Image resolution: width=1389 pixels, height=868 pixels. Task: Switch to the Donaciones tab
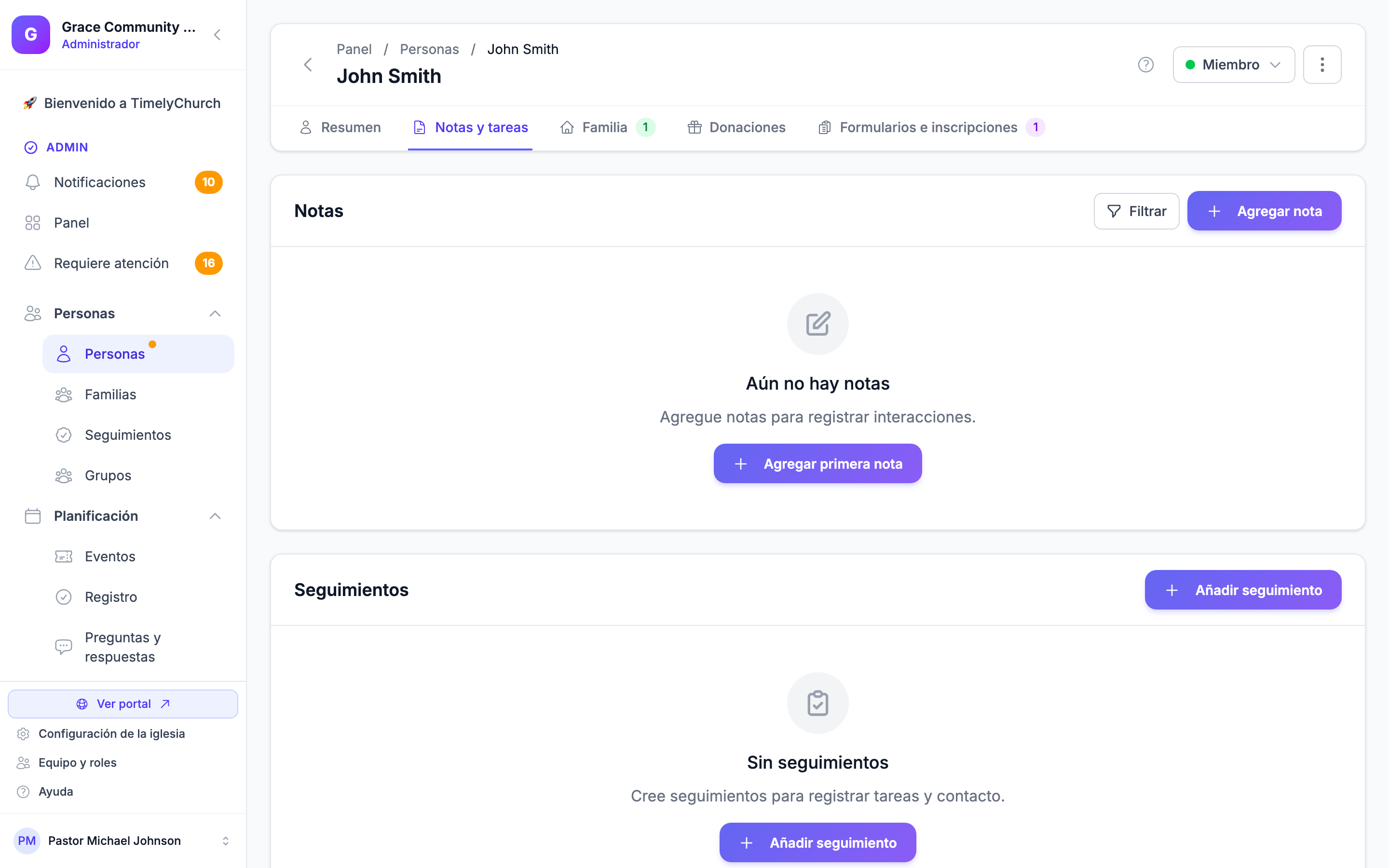[x=736, y=127]
